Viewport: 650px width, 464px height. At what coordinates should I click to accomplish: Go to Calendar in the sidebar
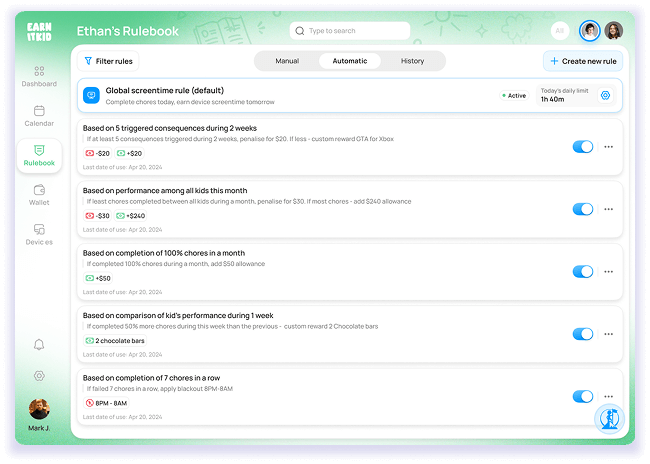(39, 111)
